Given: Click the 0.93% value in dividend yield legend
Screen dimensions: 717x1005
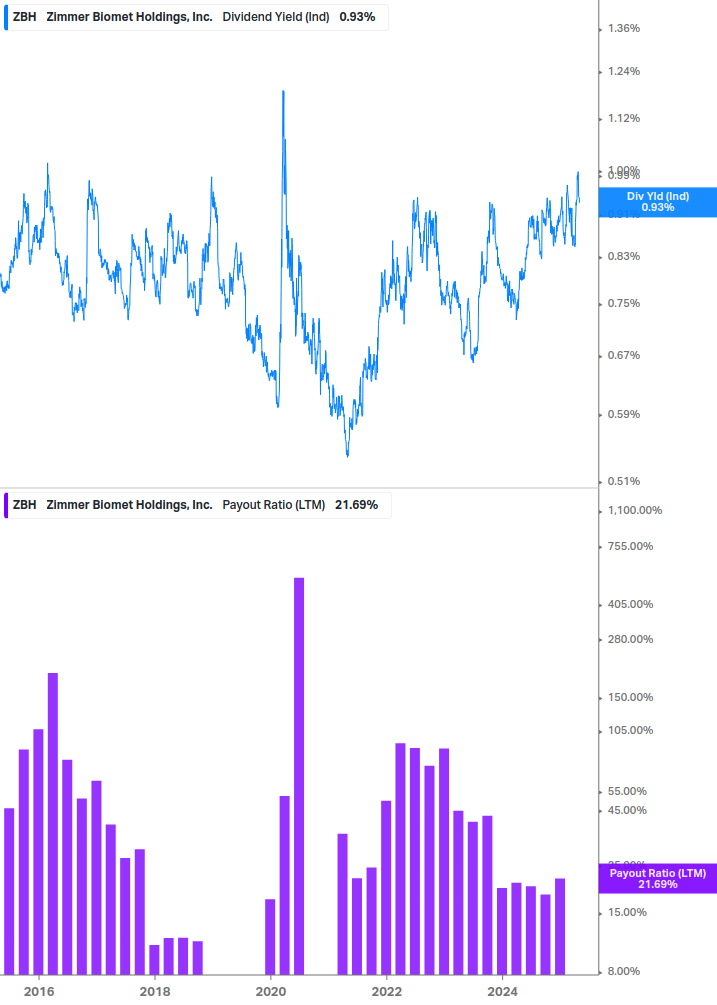Looking at the screenshot, I should click(357, 17).
